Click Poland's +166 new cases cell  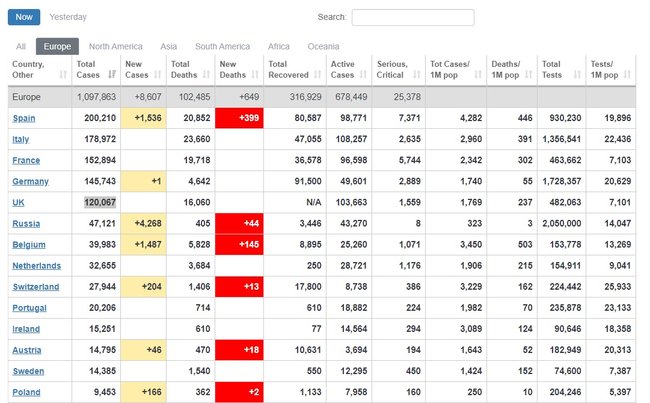click(x=143, y=392)
